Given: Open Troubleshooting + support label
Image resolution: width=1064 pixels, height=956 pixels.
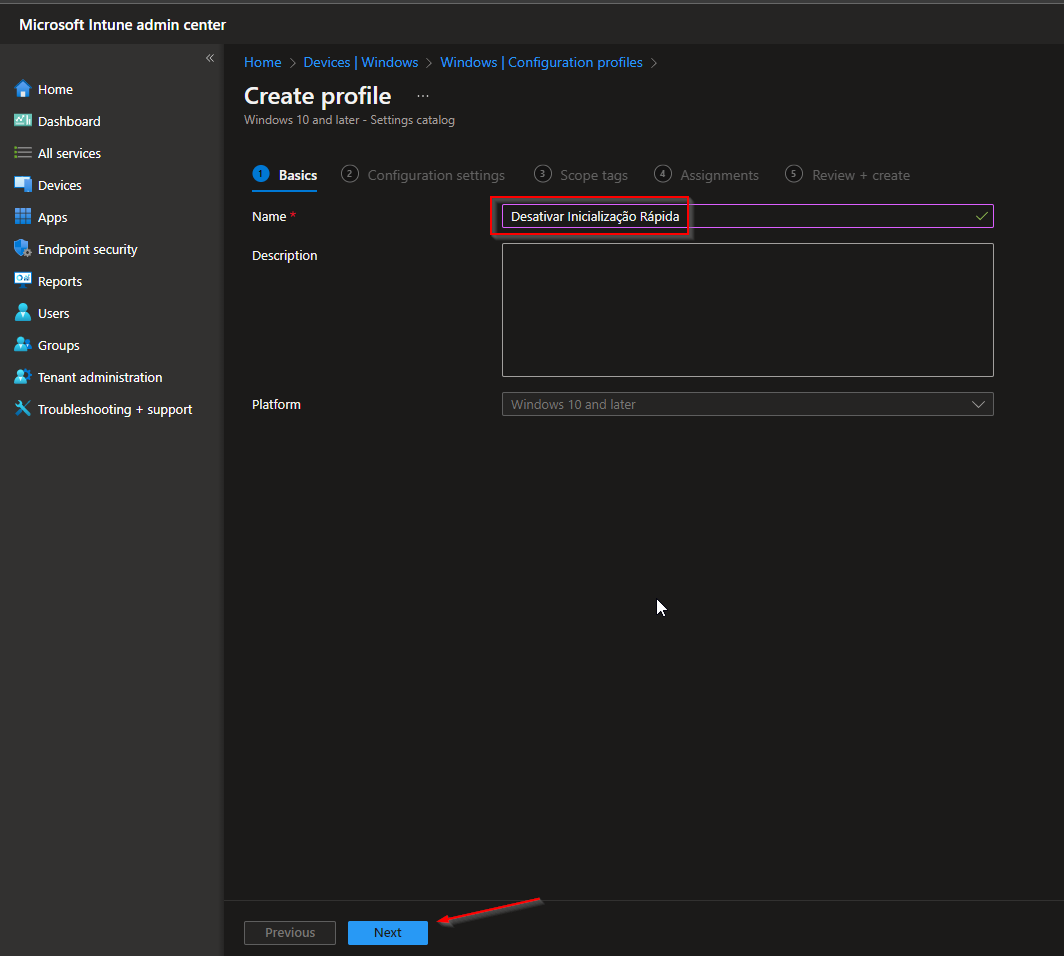Looking at the screenshot, I should 115,409.
